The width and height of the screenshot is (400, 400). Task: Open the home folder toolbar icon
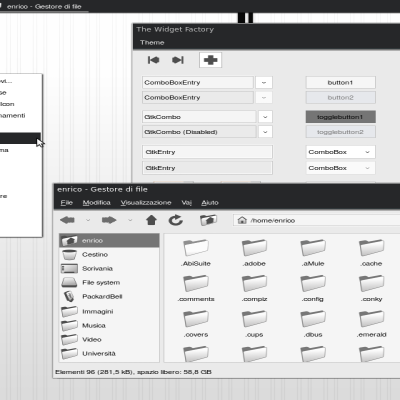tap(208, 220)
